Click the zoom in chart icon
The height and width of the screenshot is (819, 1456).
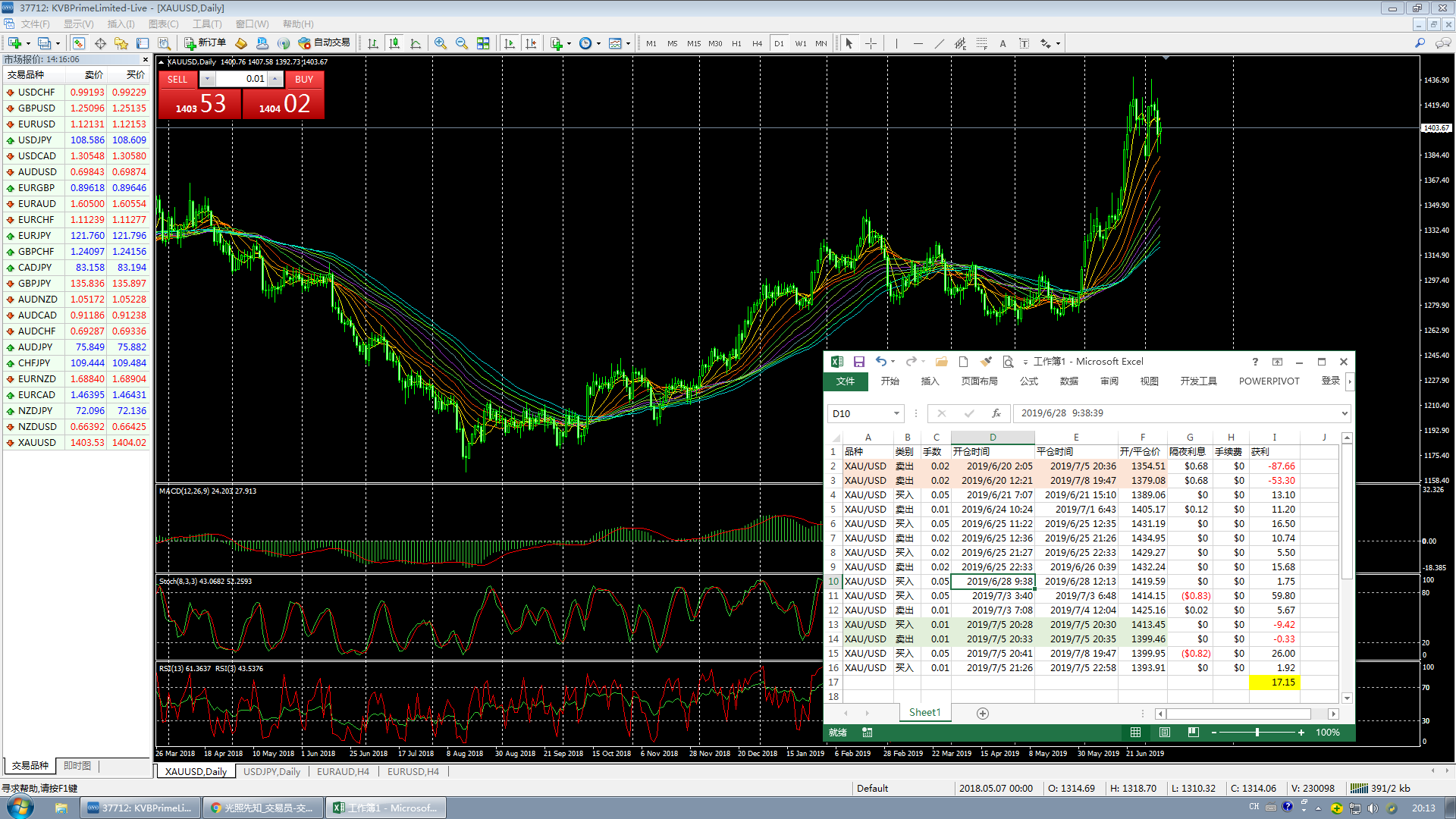point(440,43)
